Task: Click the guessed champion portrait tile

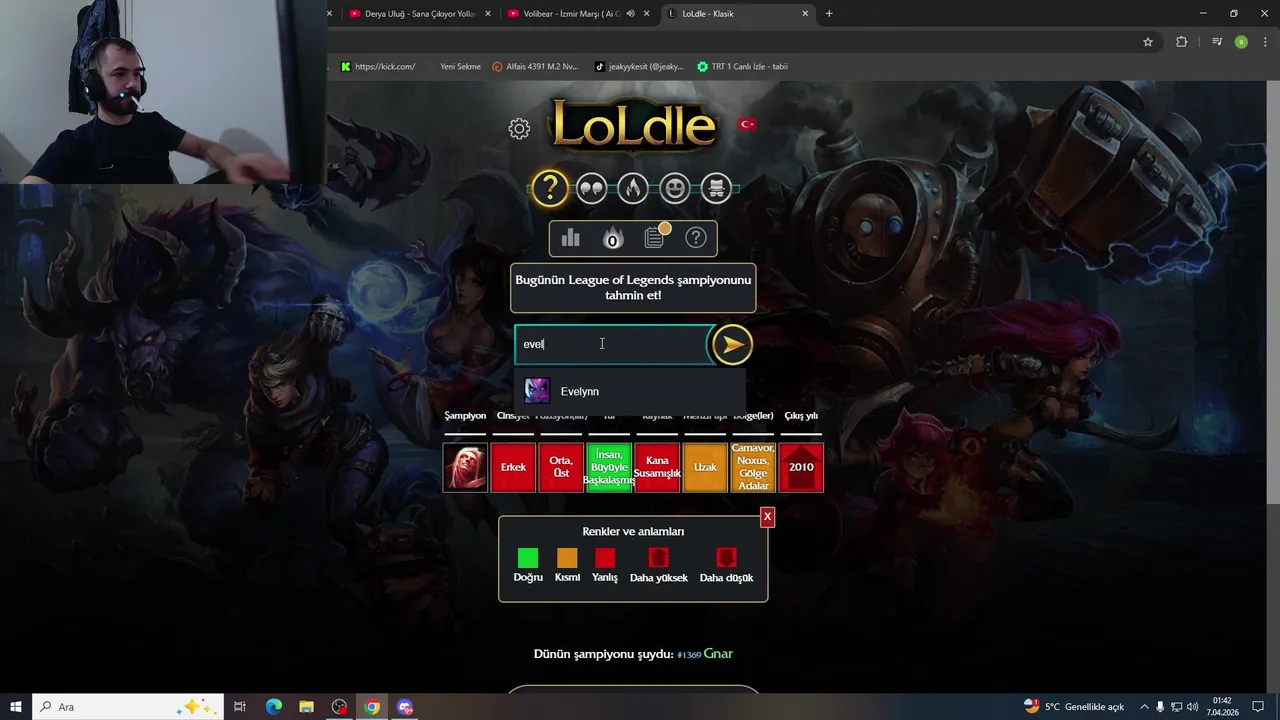Action: coord(465,467)
